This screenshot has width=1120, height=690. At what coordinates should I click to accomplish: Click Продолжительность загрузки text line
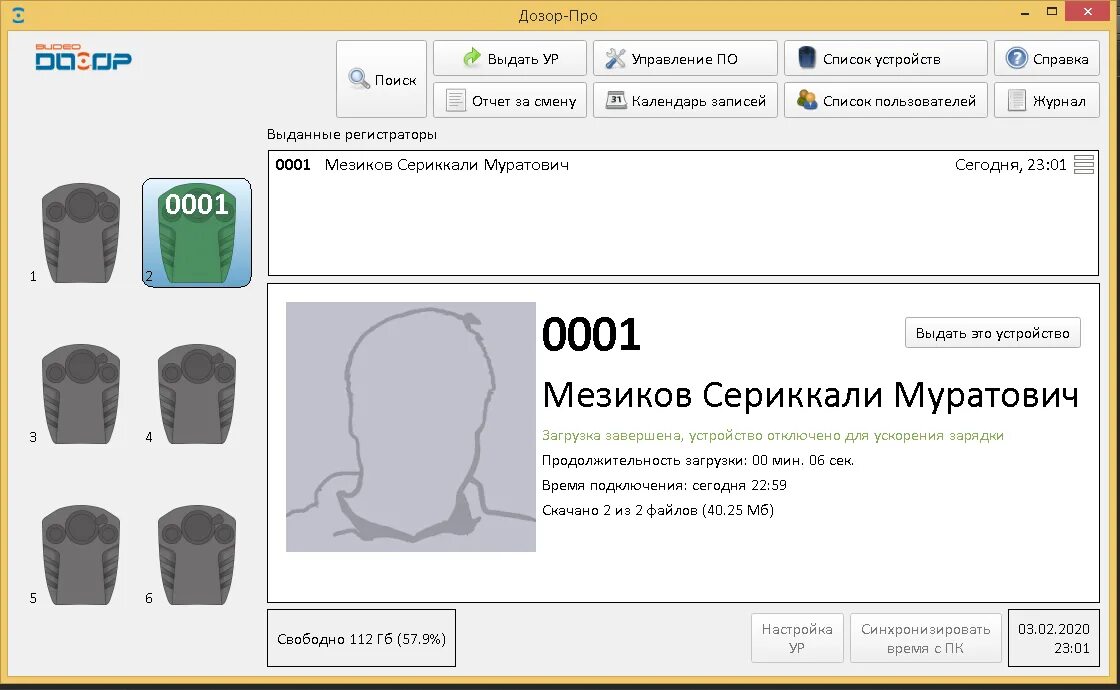[x=698, y=460]
